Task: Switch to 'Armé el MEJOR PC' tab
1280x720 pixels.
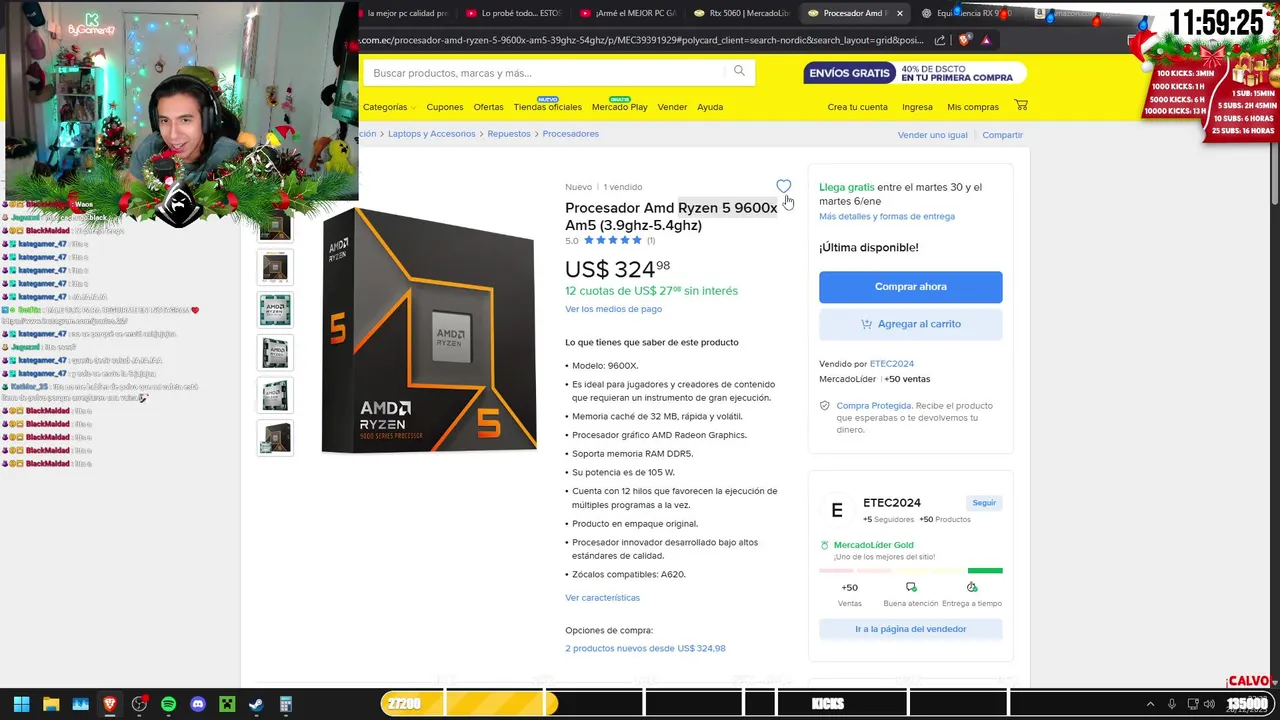Action: [x=628, y=13]
